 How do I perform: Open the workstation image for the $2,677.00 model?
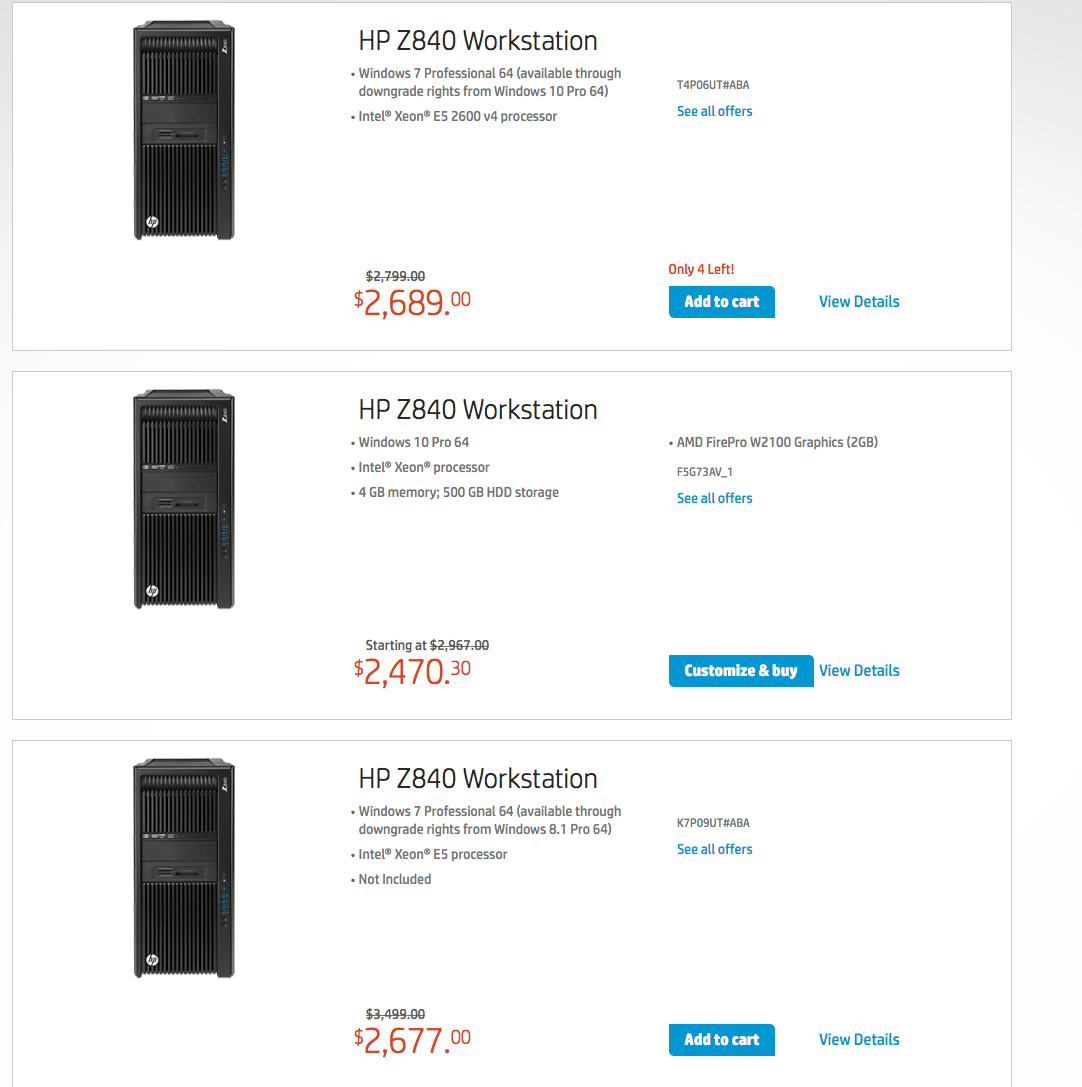point(184,869)
